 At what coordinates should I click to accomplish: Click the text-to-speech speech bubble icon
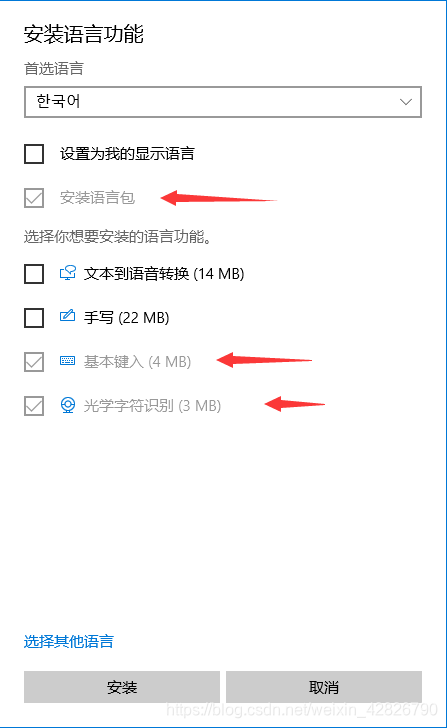68,273
